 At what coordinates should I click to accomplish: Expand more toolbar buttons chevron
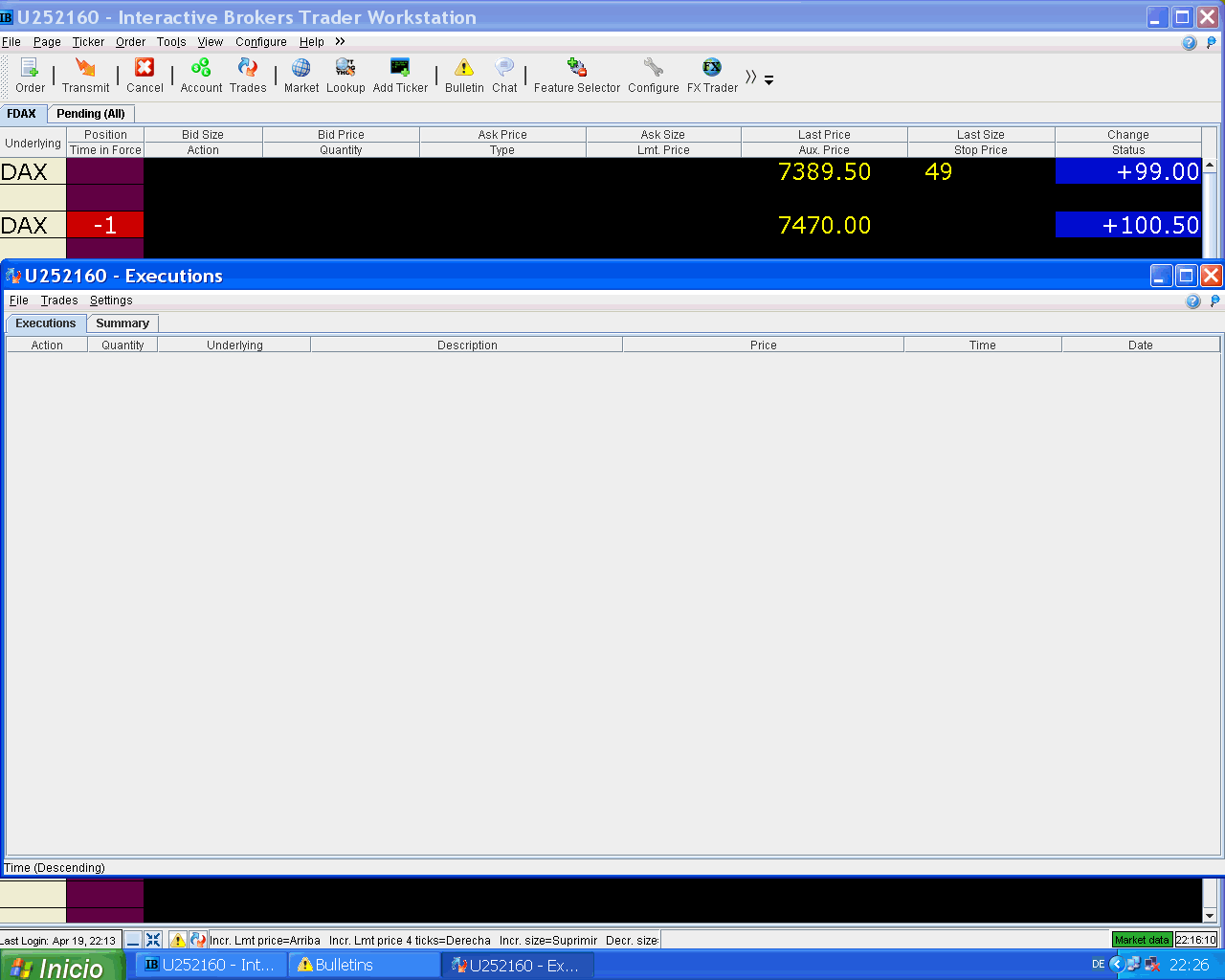[751, 77]
